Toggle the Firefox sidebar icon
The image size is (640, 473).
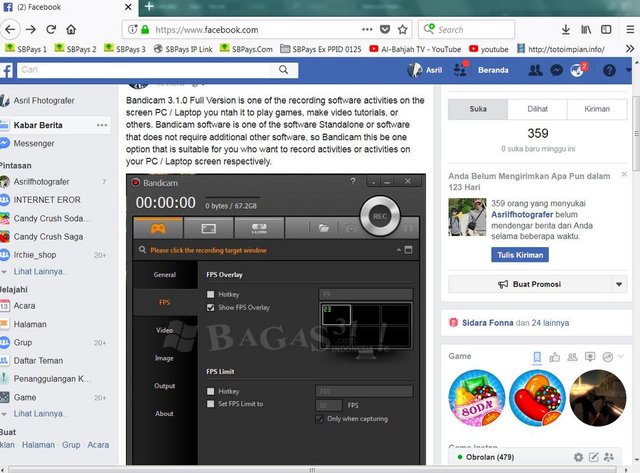[606, 29]
